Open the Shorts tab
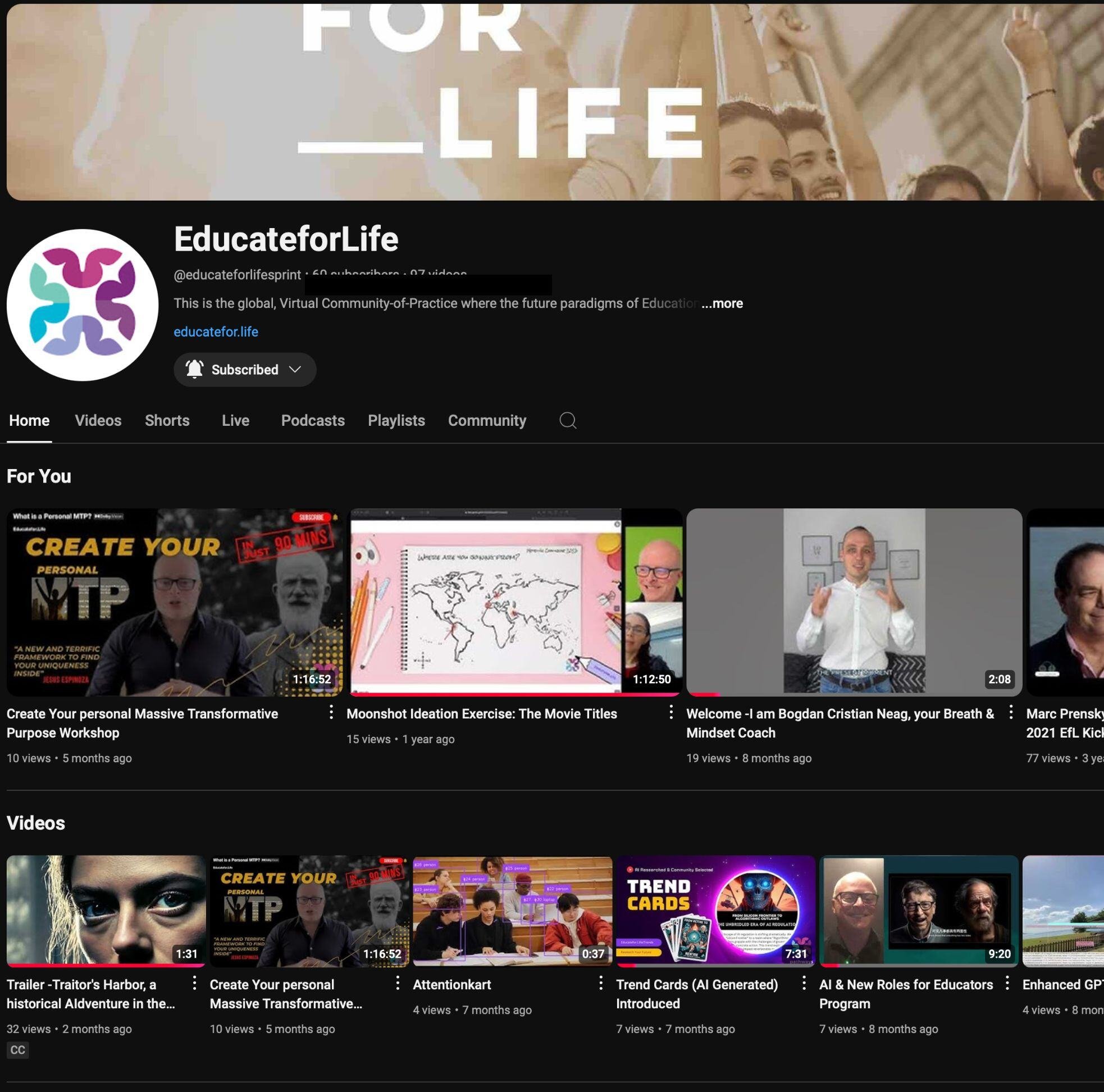Image resolution: width=1104 pixels, height=1092 pixels. tap(167, 420)
